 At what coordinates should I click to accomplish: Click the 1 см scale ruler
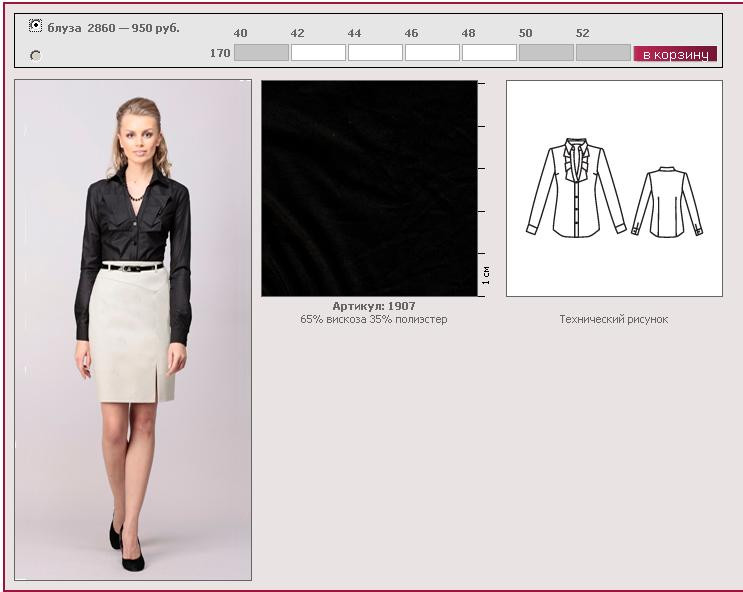(485, 190)
